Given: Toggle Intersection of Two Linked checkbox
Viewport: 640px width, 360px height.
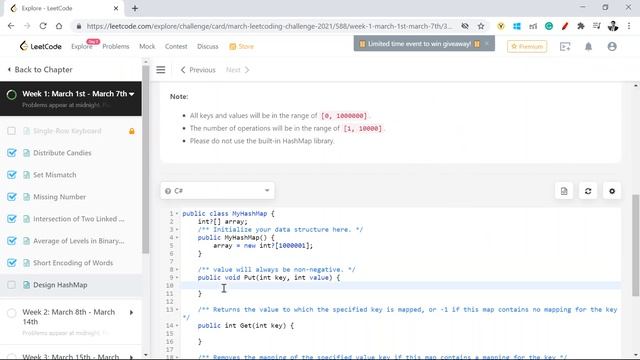Looking at the screenshot, I should point(11,219).
